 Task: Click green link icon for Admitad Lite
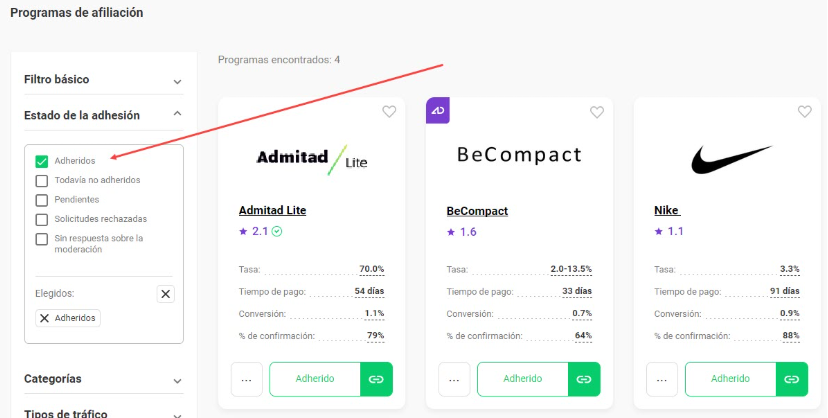(x=376, y=379)
